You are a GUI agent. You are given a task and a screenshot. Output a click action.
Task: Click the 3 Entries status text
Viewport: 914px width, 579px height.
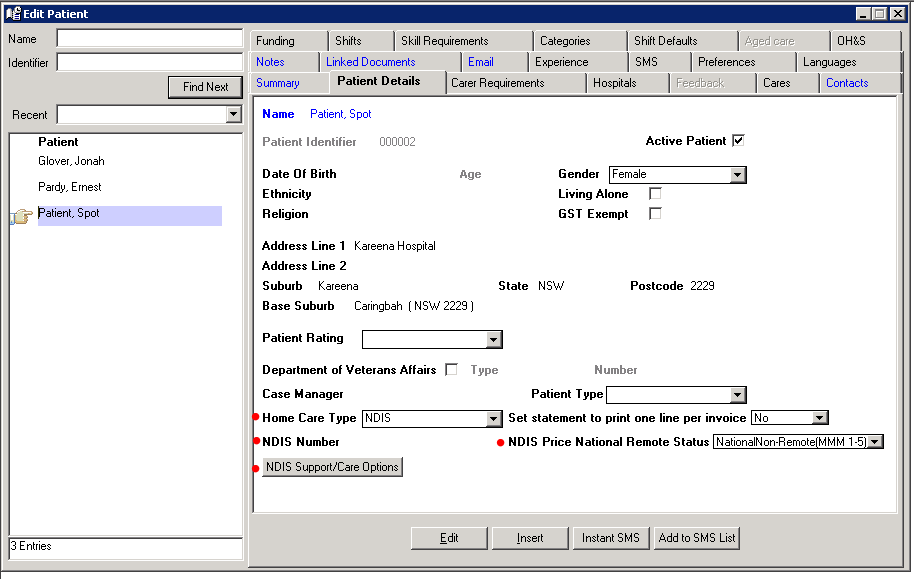[x=31, y=546]
